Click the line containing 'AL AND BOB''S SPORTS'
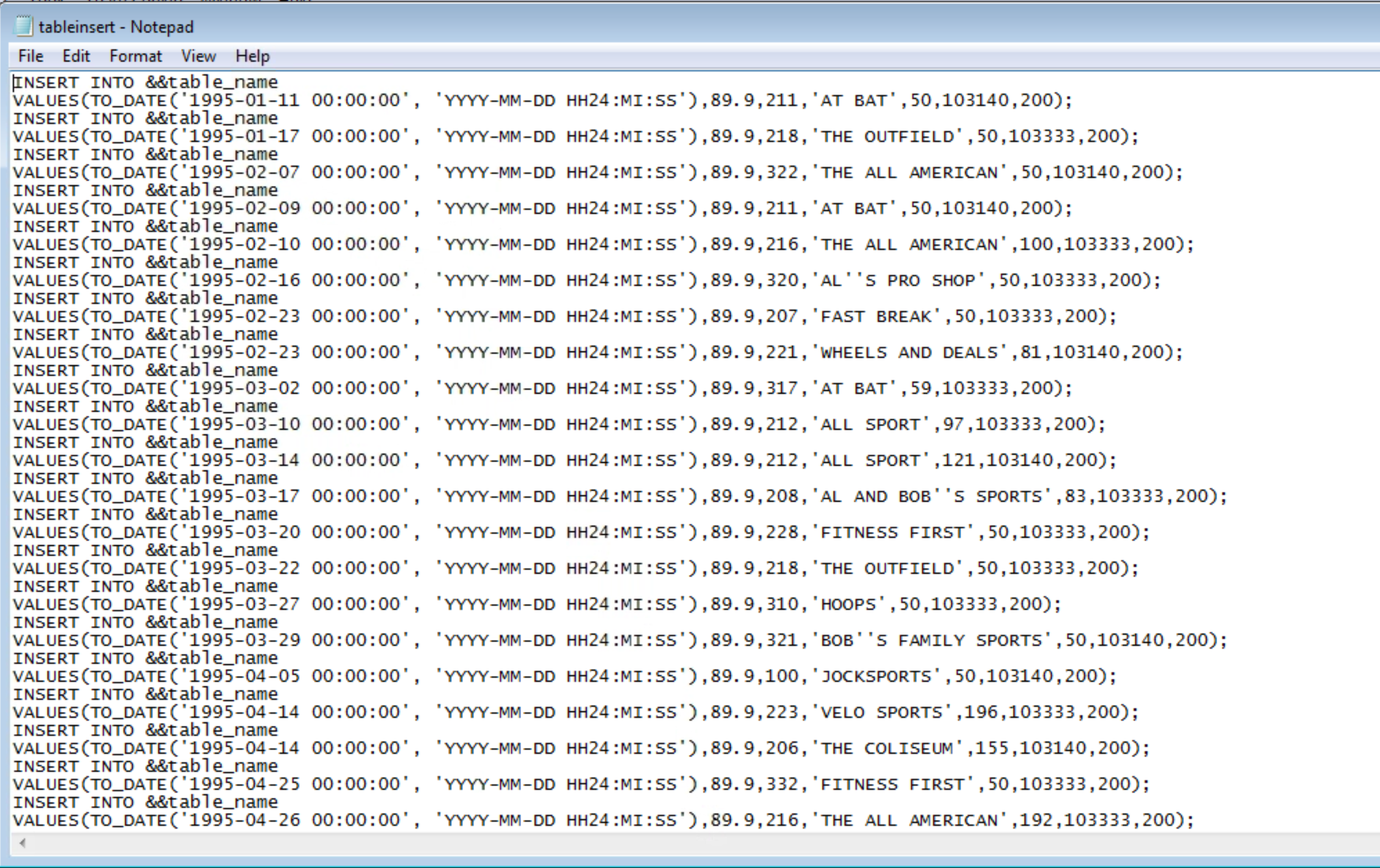 click(x=620, y=497)
